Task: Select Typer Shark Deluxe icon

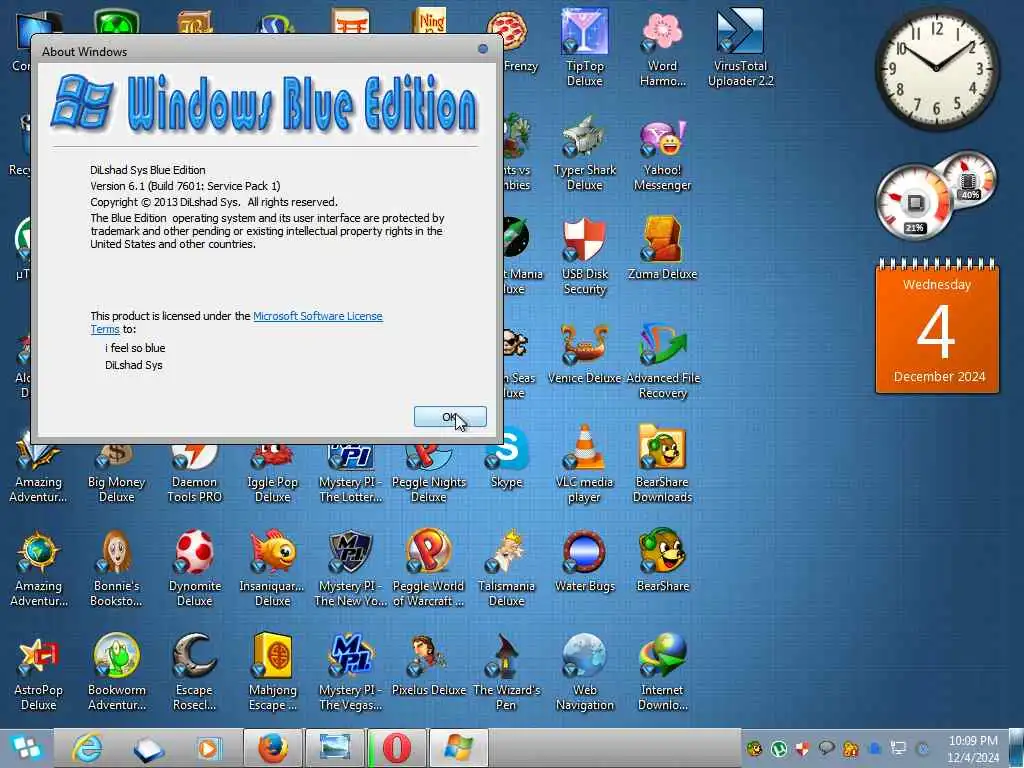Action: (584, 153)
